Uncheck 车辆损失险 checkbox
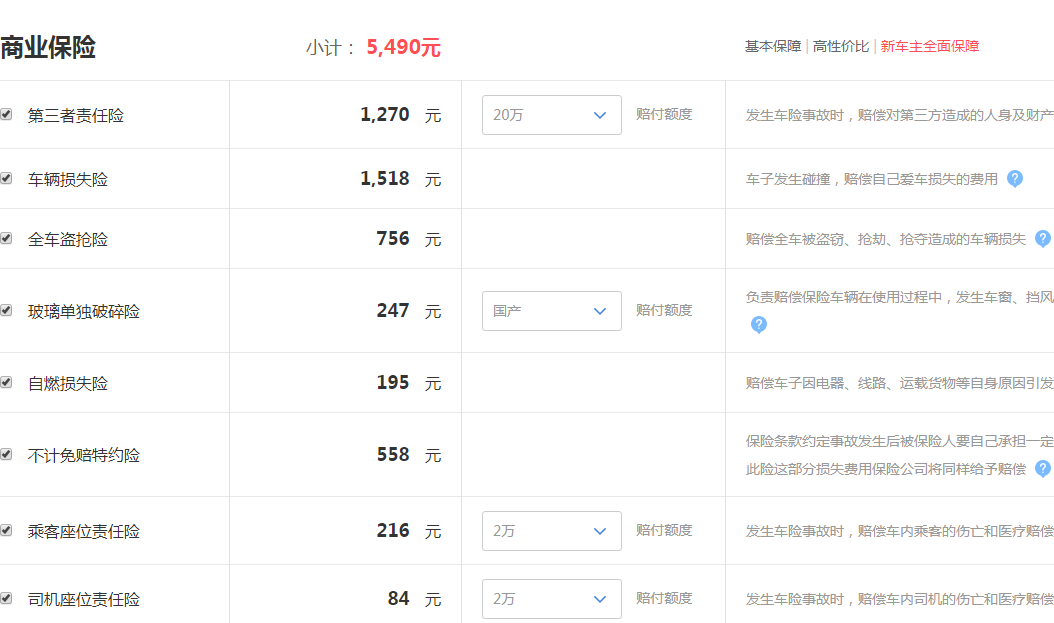 click(6, 178)
